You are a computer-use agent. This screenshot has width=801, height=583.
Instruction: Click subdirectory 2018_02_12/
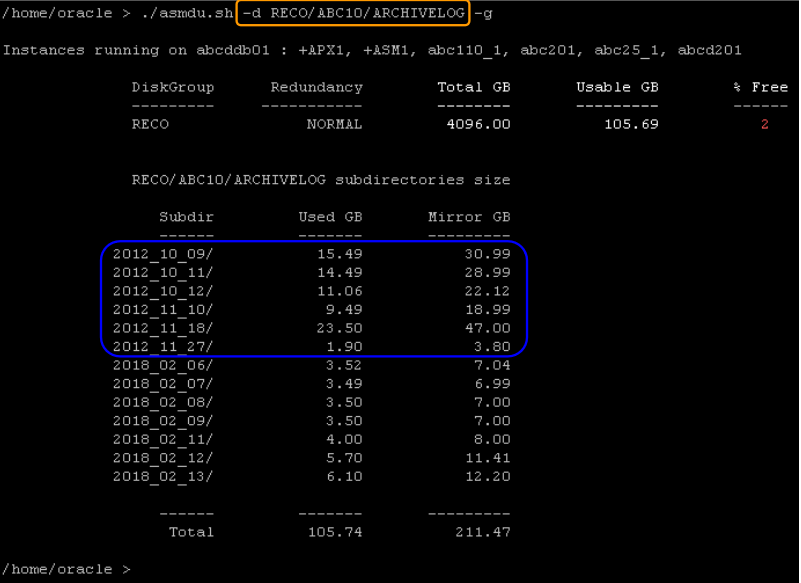pyautogui.click(x=162, y=458)
